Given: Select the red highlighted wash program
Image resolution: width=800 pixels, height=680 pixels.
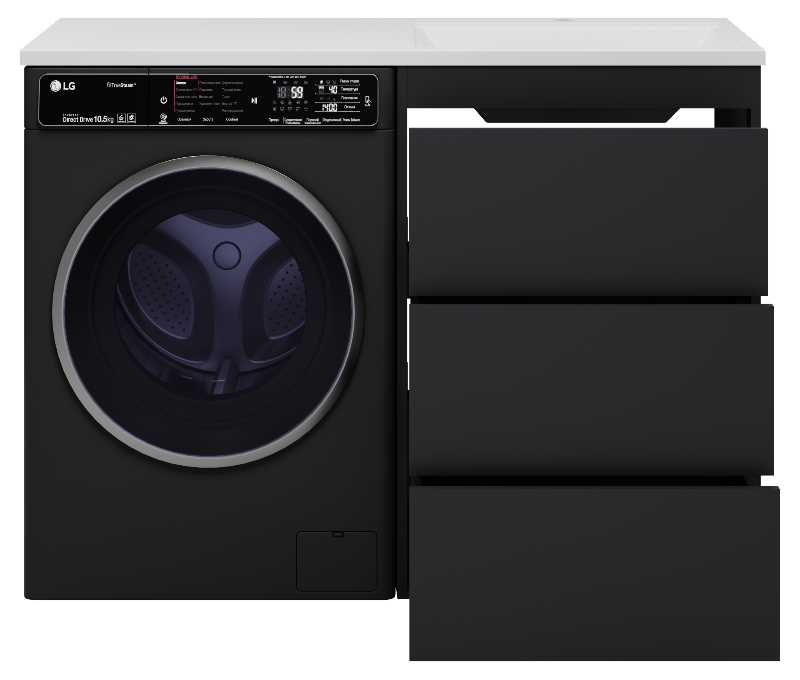Looking at the screenshot, I should [x=184, y=78].
